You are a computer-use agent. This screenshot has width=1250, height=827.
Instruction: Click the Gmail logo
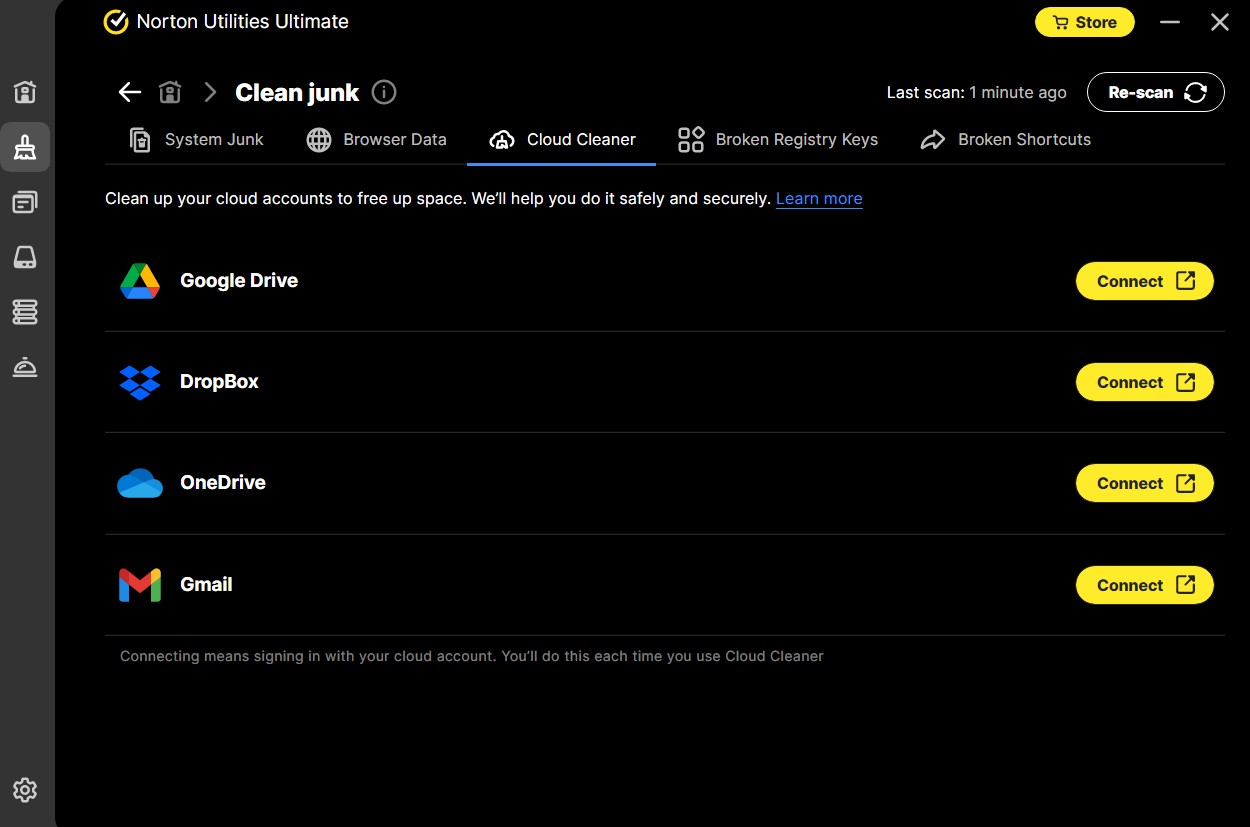(140, 585)
